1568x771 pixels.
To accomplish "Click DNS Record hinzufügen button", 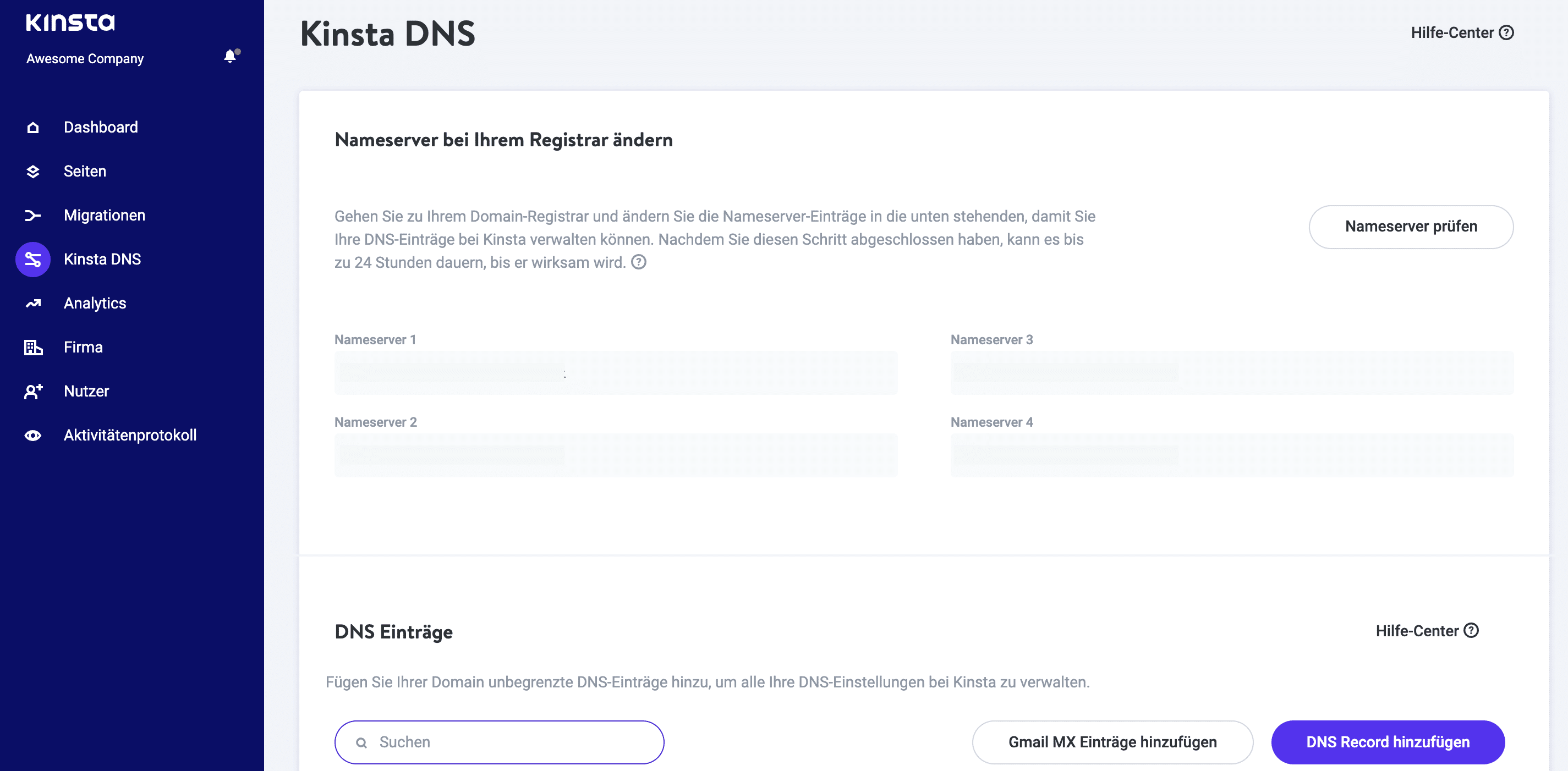I will pyautogui.click(x=1387, y=742).
